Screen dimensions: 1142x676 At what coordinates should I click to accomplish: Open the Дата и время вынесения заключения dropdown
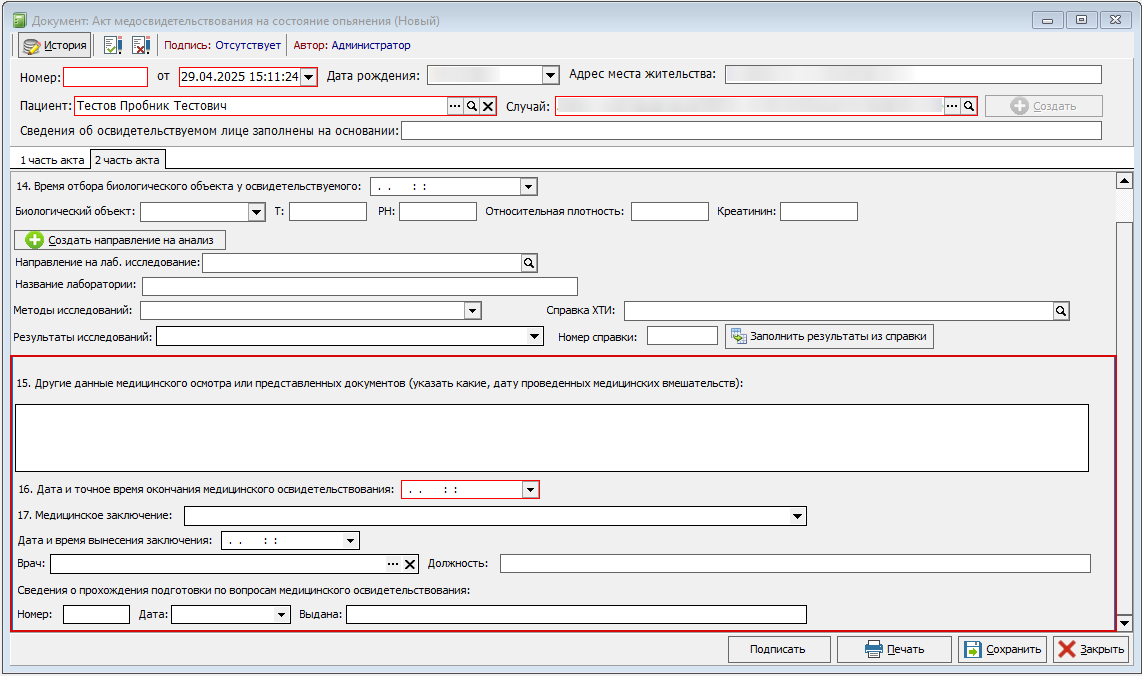(351, 541)
